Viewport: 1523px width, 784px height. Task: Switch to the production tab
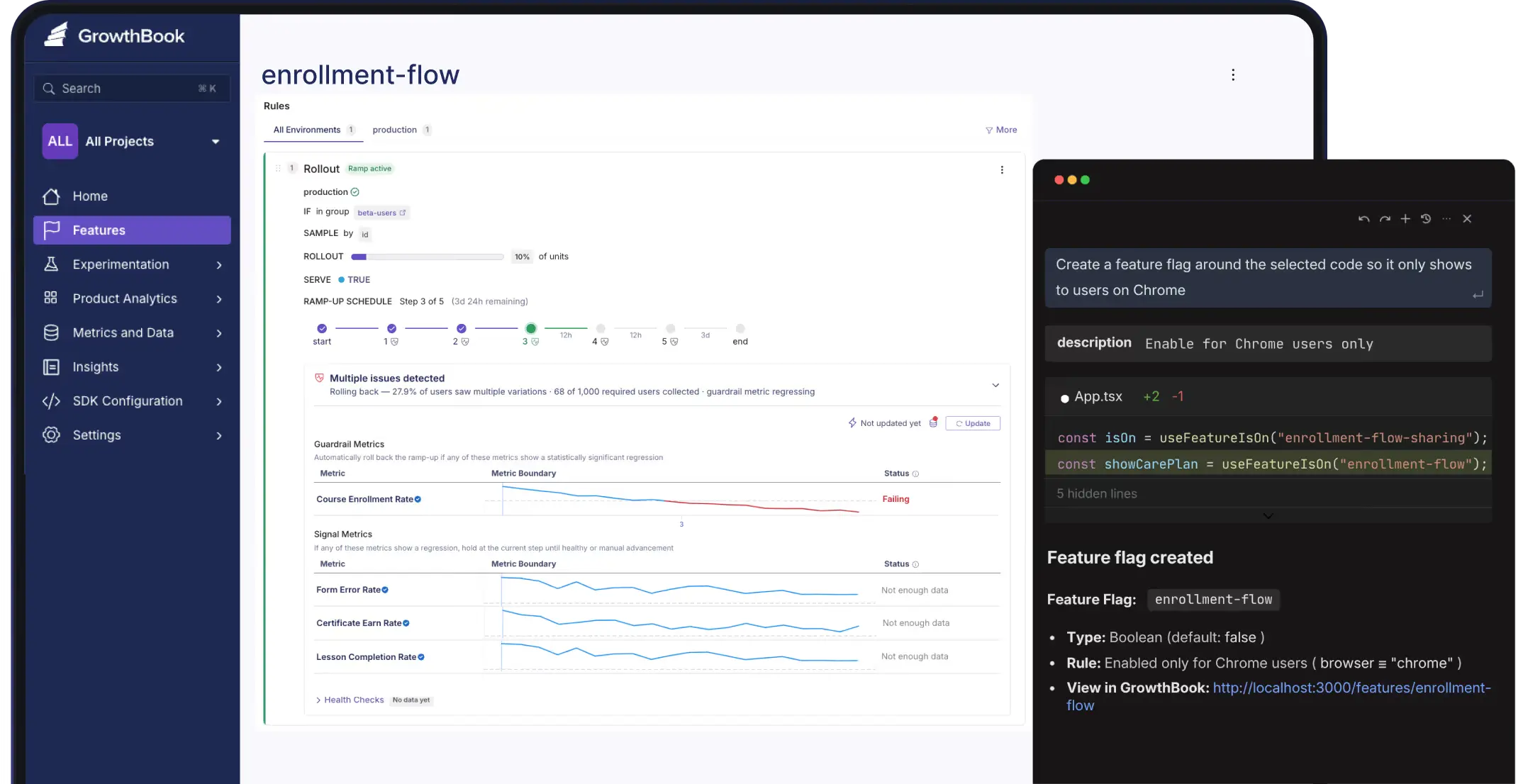point(401,130)
